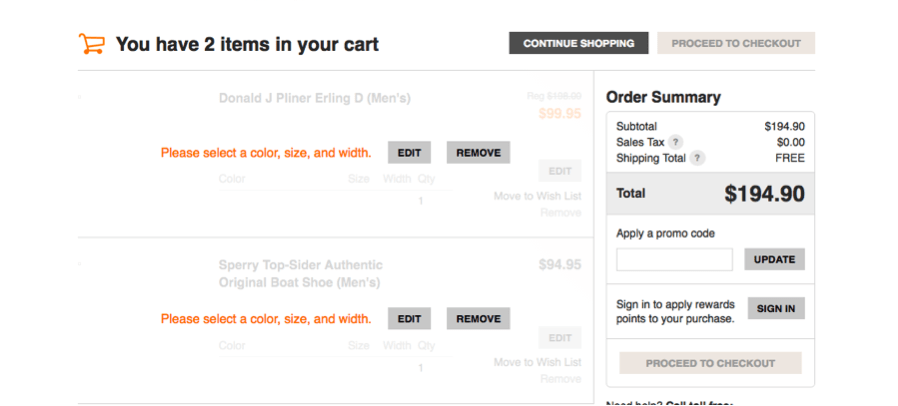Click the faded Edit button for Donald J Pliner
The image size is (898, 406).
(560, 171)
